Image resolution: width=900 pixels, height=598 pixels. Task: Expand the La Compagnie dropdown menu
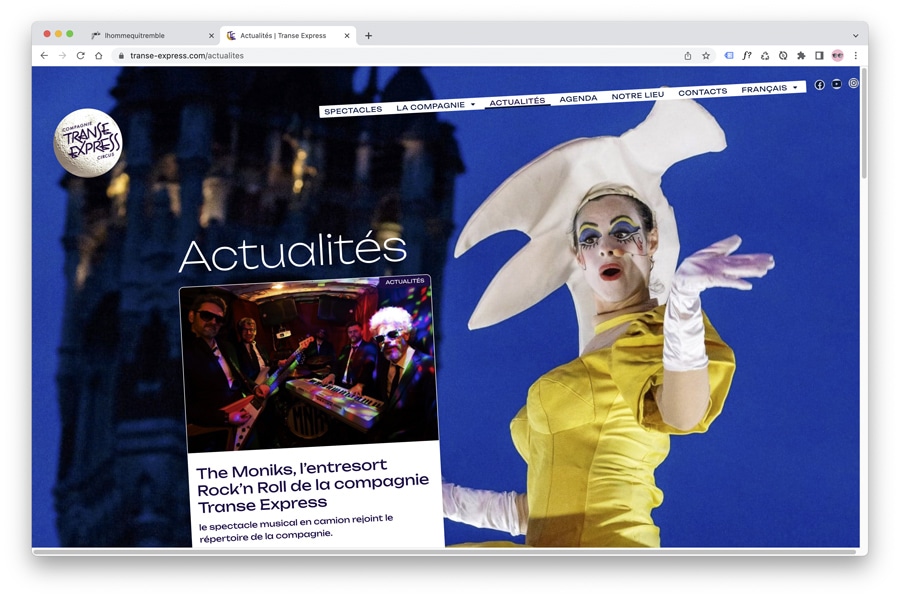tap(435, 106)
